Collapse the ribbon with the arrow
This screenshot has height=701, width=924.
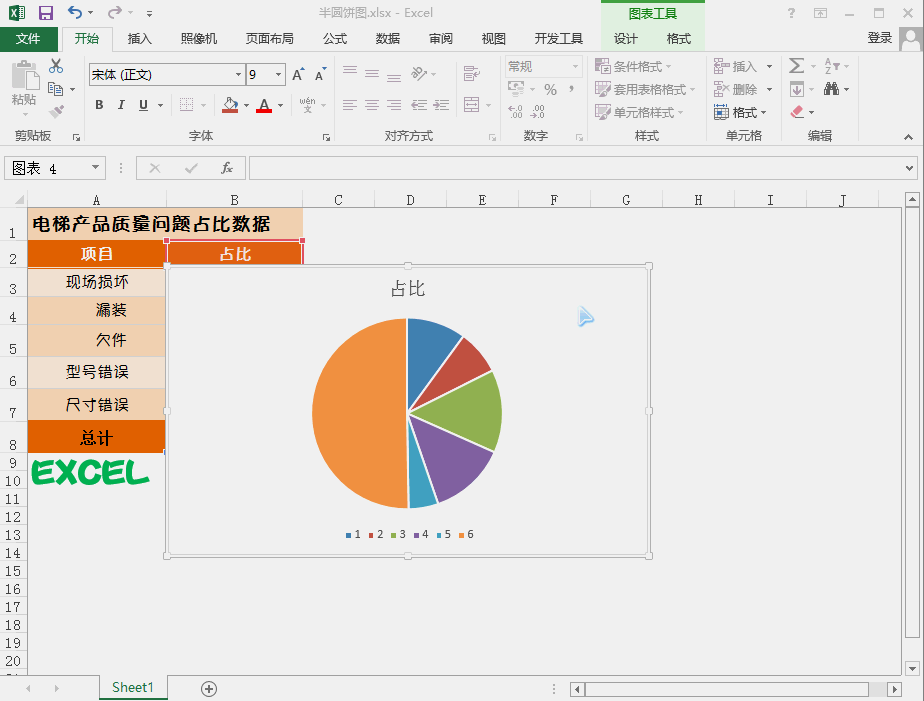pos(909,137)
